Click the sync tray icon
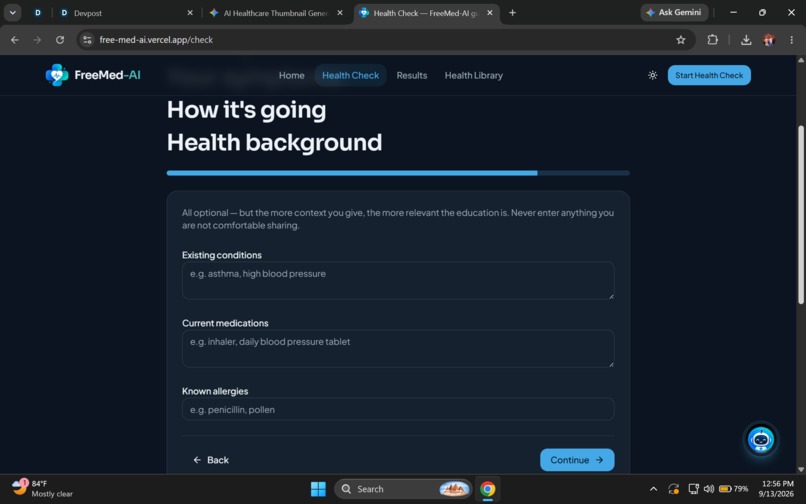The height and width of the screenshot is (504, 806). tap(673, 489)
